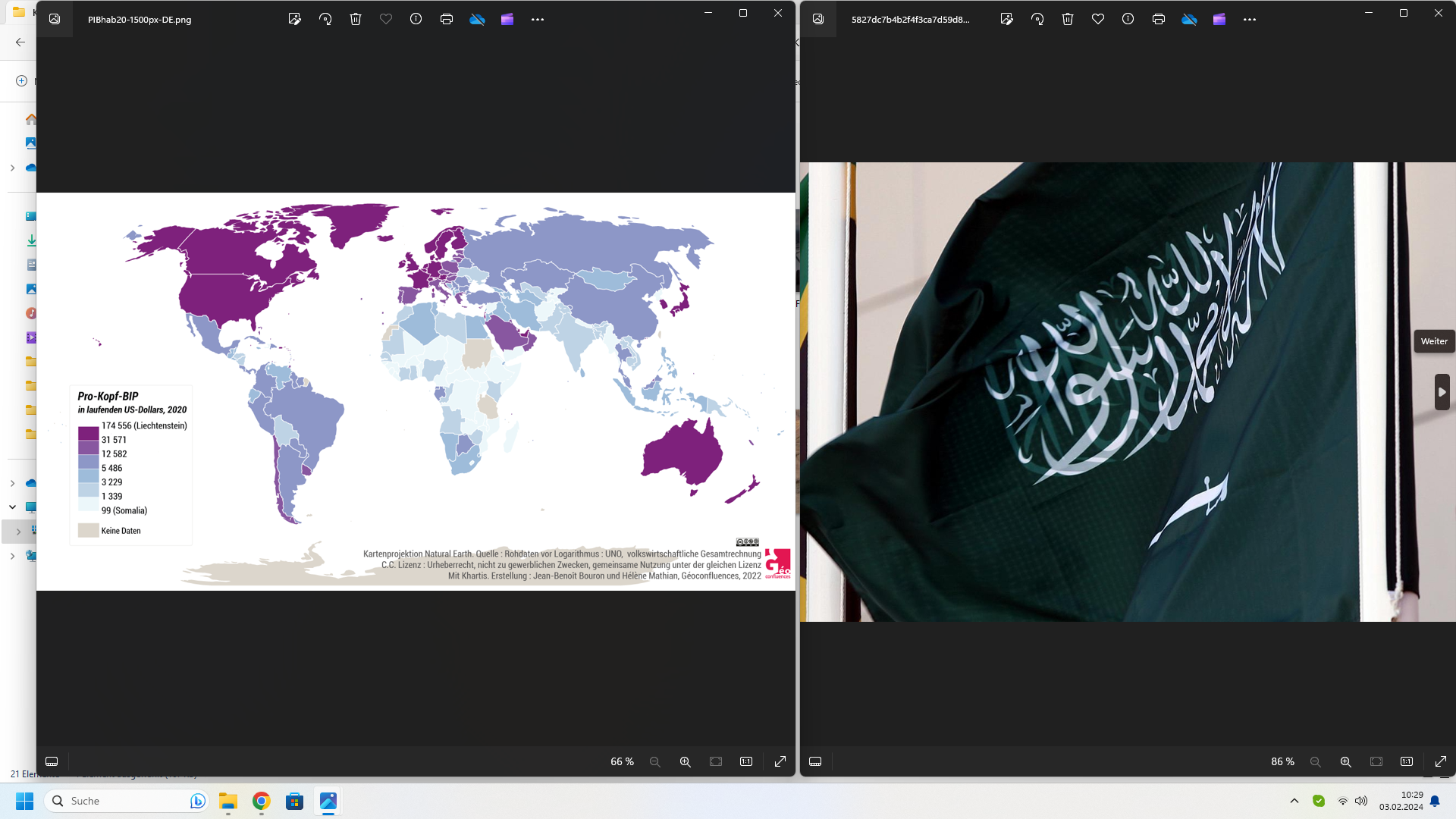The height and width of the screenshot is (819, 1456).
Task: Enter fullscreen in right Photos window
Action: coord(1441,761)
